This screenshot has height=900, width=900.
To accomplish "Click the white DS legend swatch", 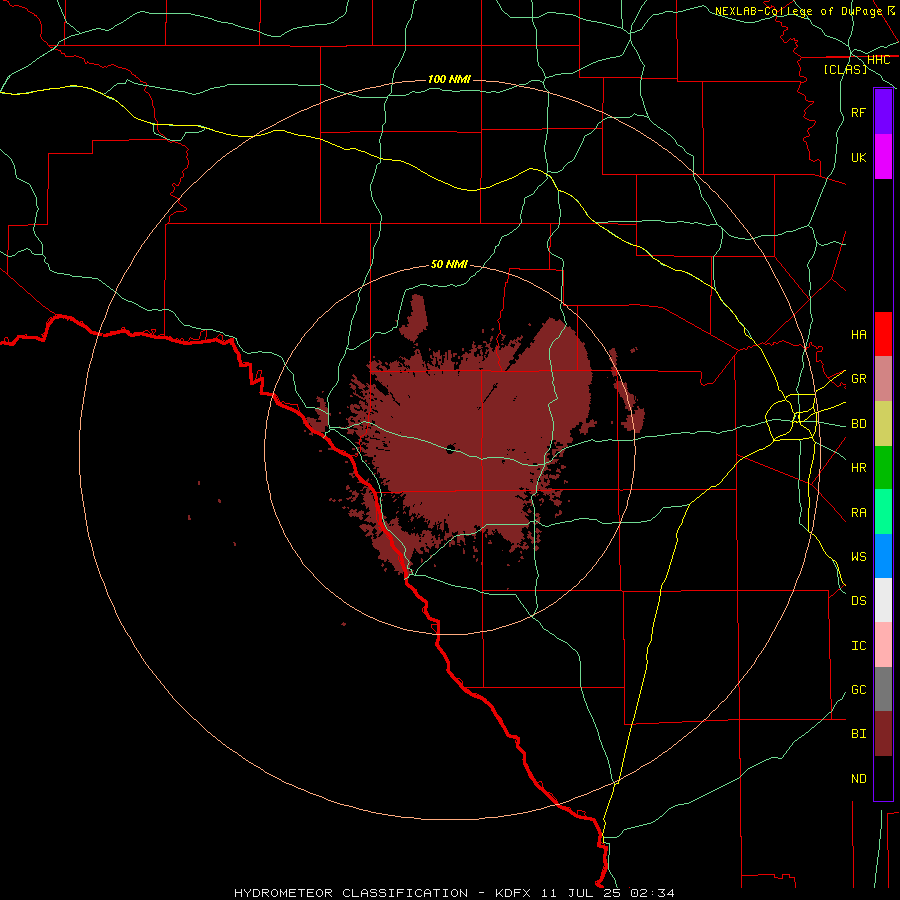I will [x=883, y=600].
